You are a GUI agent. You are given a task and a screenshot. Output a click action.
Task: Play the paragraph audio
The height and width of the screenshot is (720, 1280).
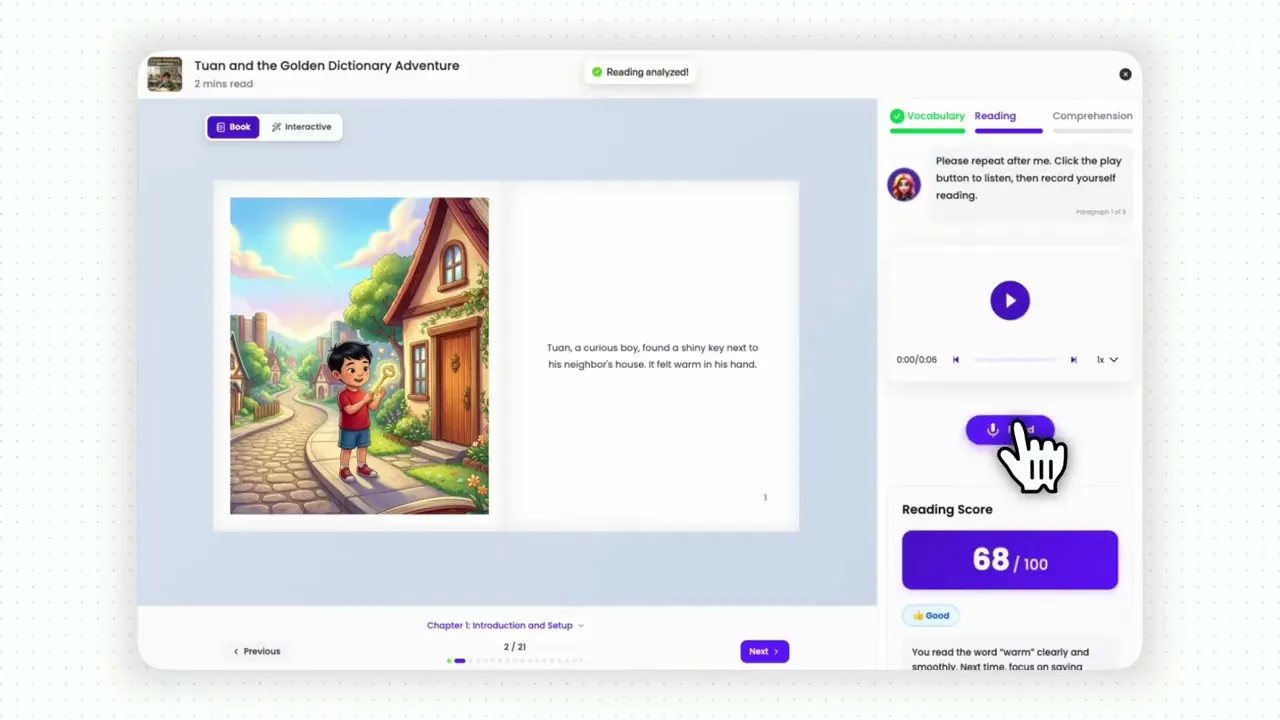[x=1010, y=301]
